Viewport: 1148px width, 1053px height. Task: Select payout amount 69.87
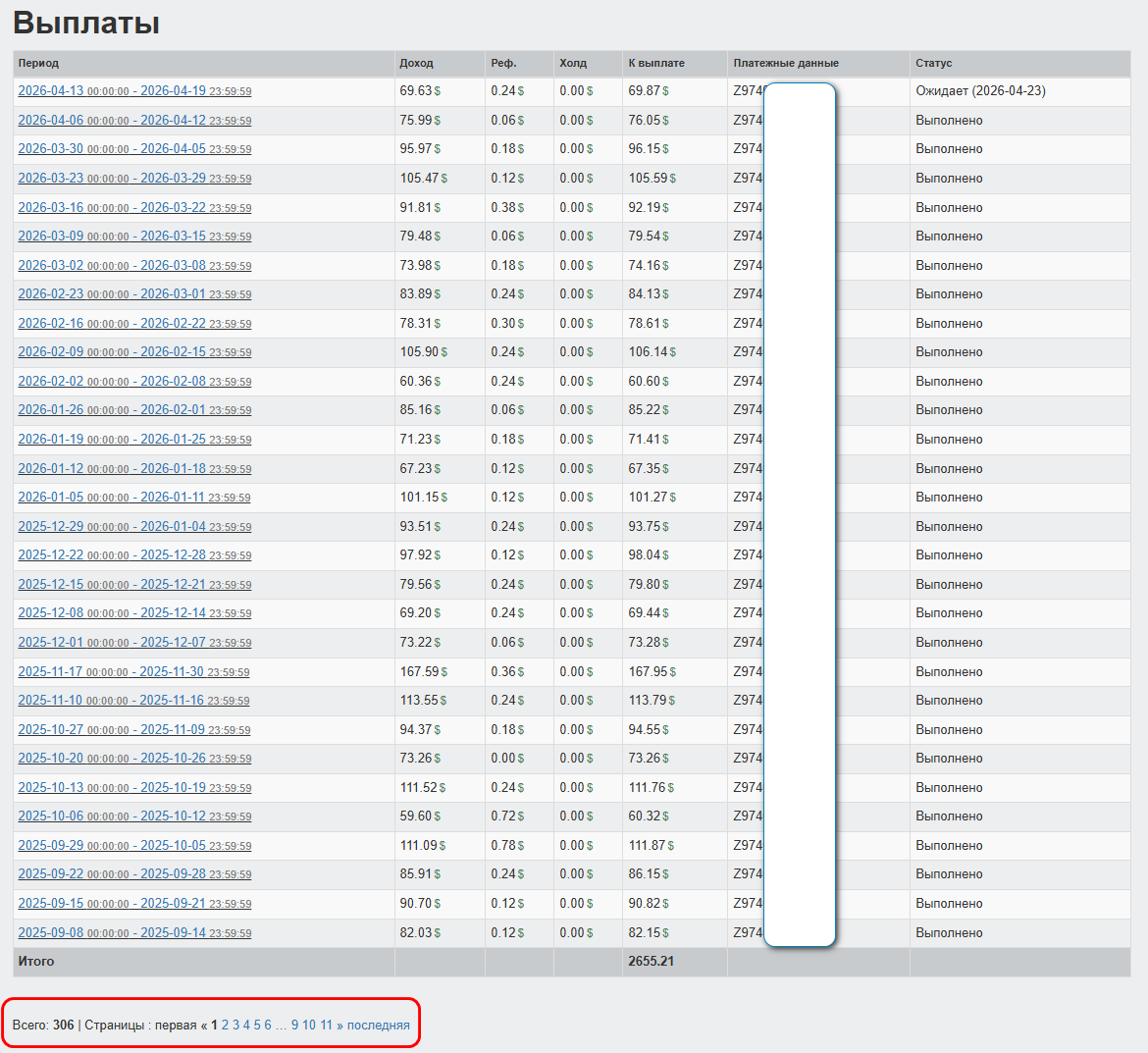coord(648,91)
